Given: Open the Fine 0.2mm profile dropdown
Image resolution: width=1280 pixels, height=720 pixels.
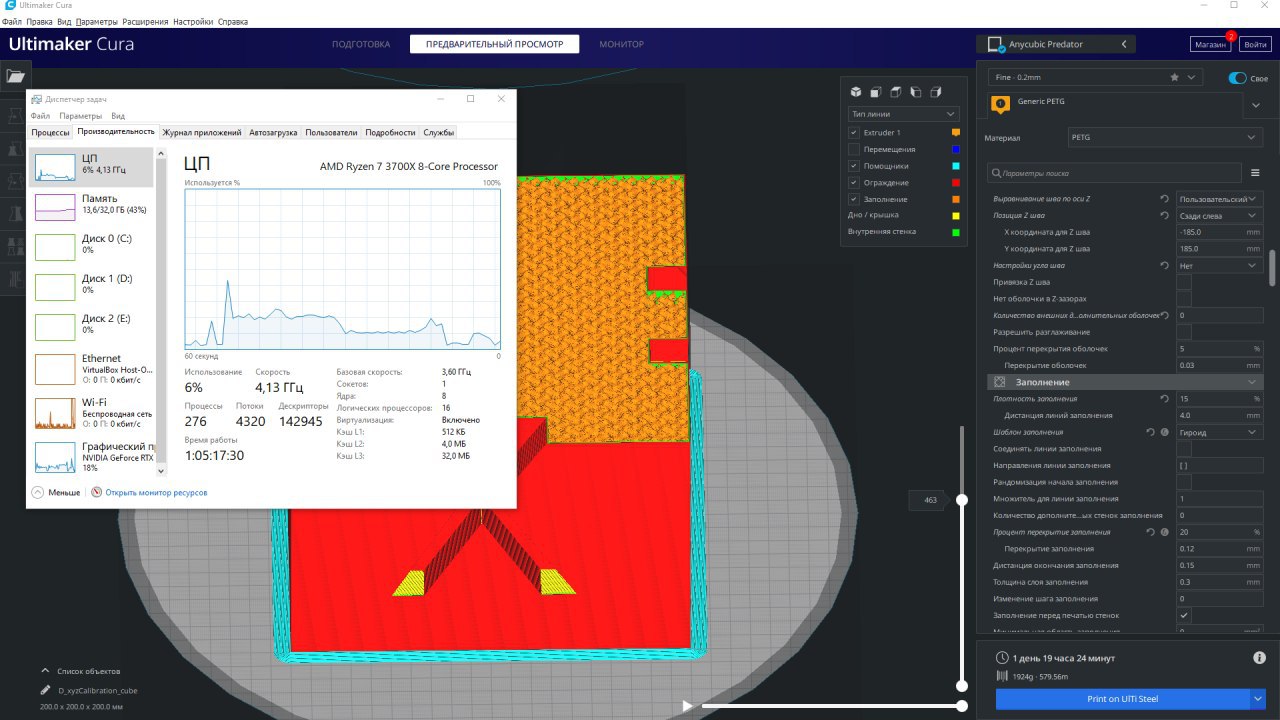Looking at the screenshot, I should [1095, 77].
